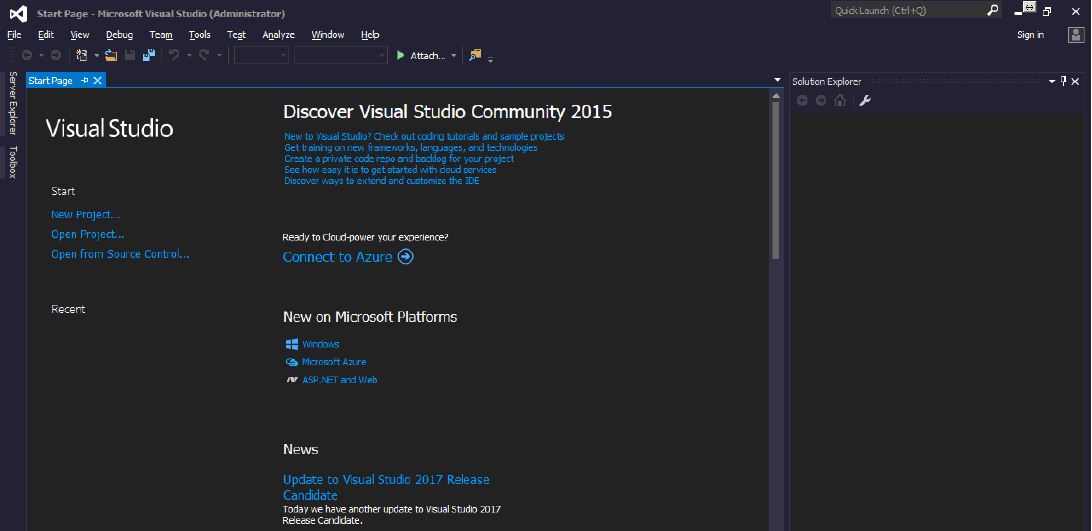Open the Test menu
The height and width of the screenshot is (531, 1092).
[x=236, y=35]
